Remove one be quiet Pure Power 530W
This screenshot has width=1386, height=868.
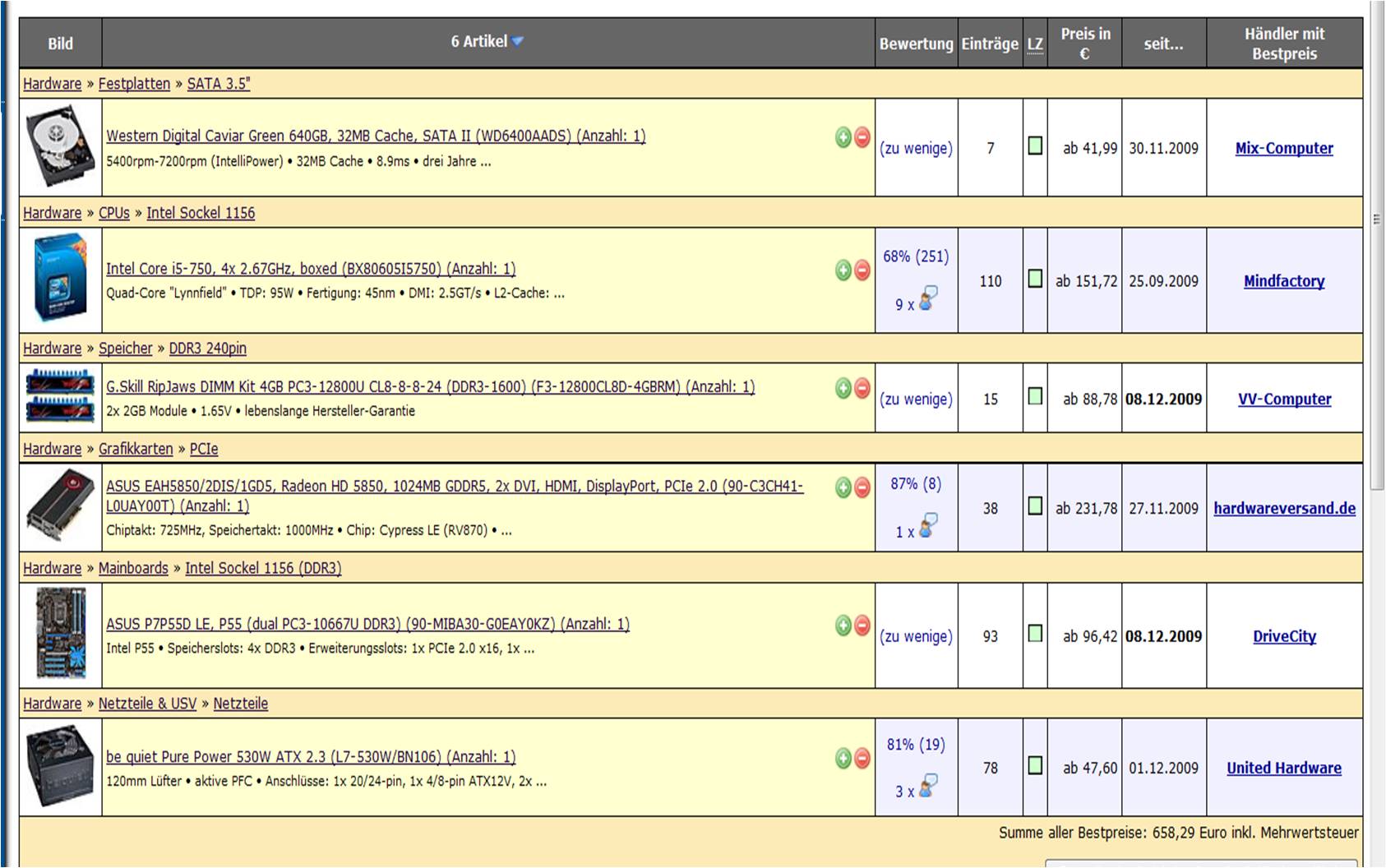(x=862, y=758)
